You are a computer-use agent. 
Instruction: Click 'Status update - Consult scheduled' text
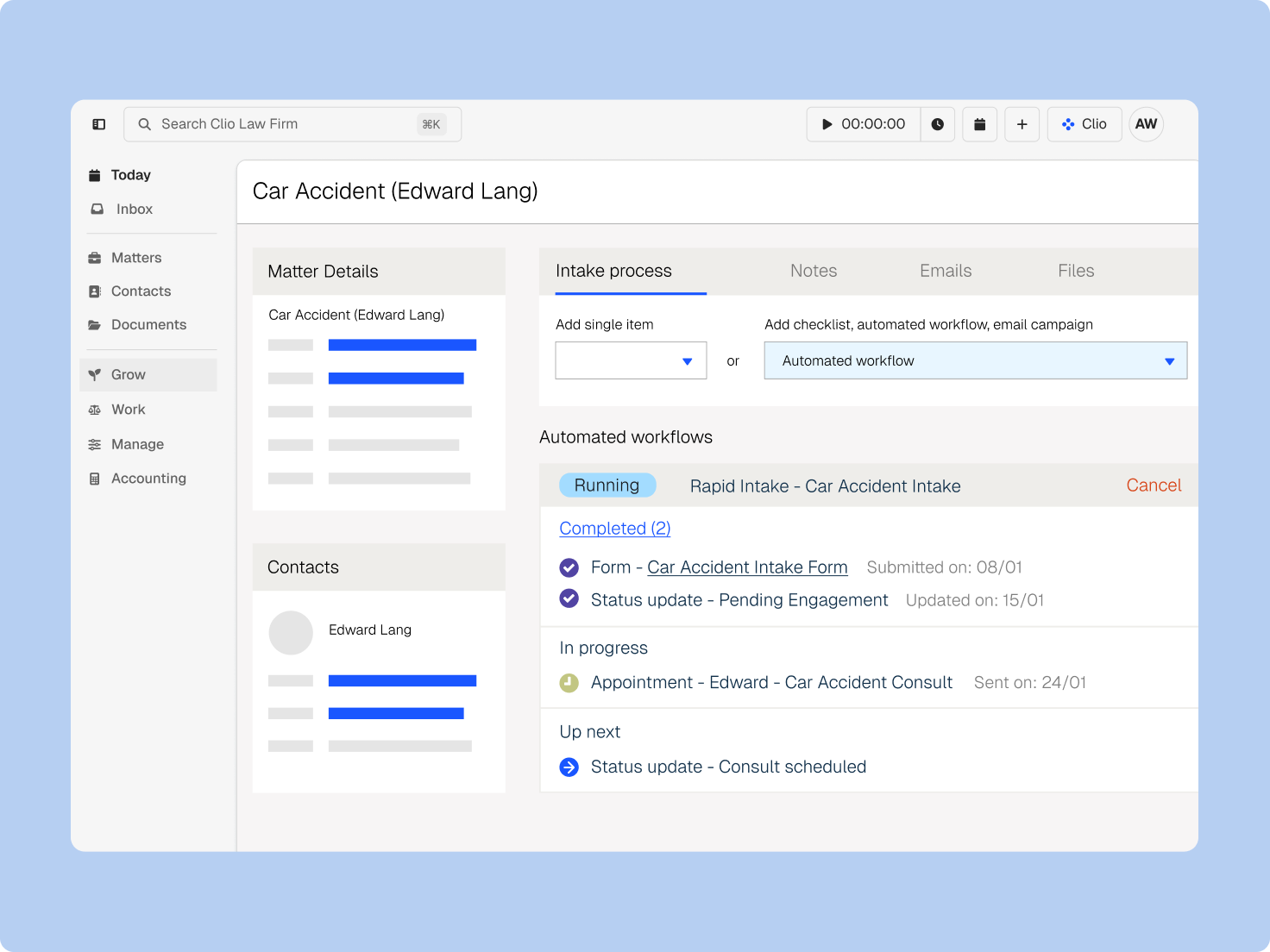[728, 767]
